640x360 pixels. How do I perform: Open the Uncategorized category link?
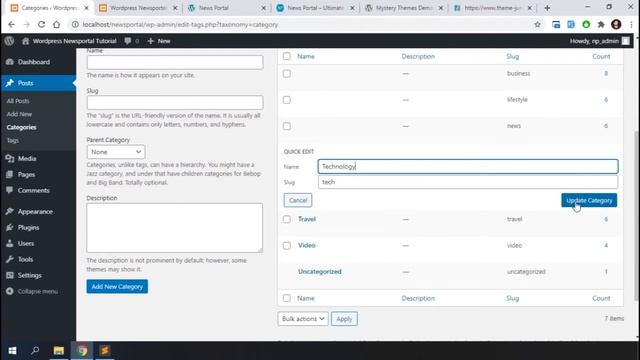[320, 272]
